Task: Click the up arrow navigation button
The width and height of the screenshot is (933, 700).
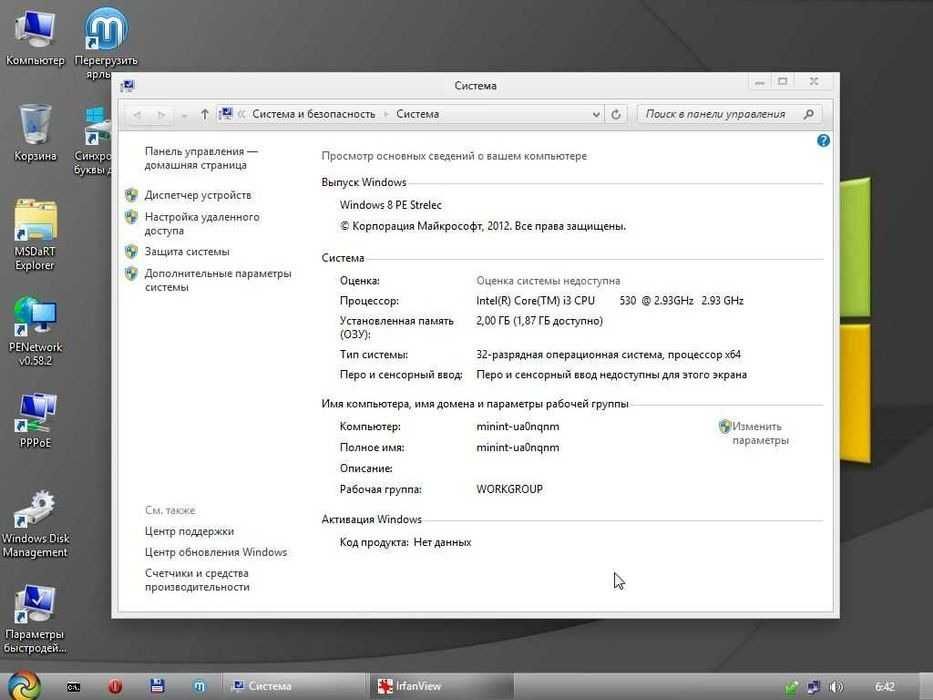Action: click(x=204, y=114)
